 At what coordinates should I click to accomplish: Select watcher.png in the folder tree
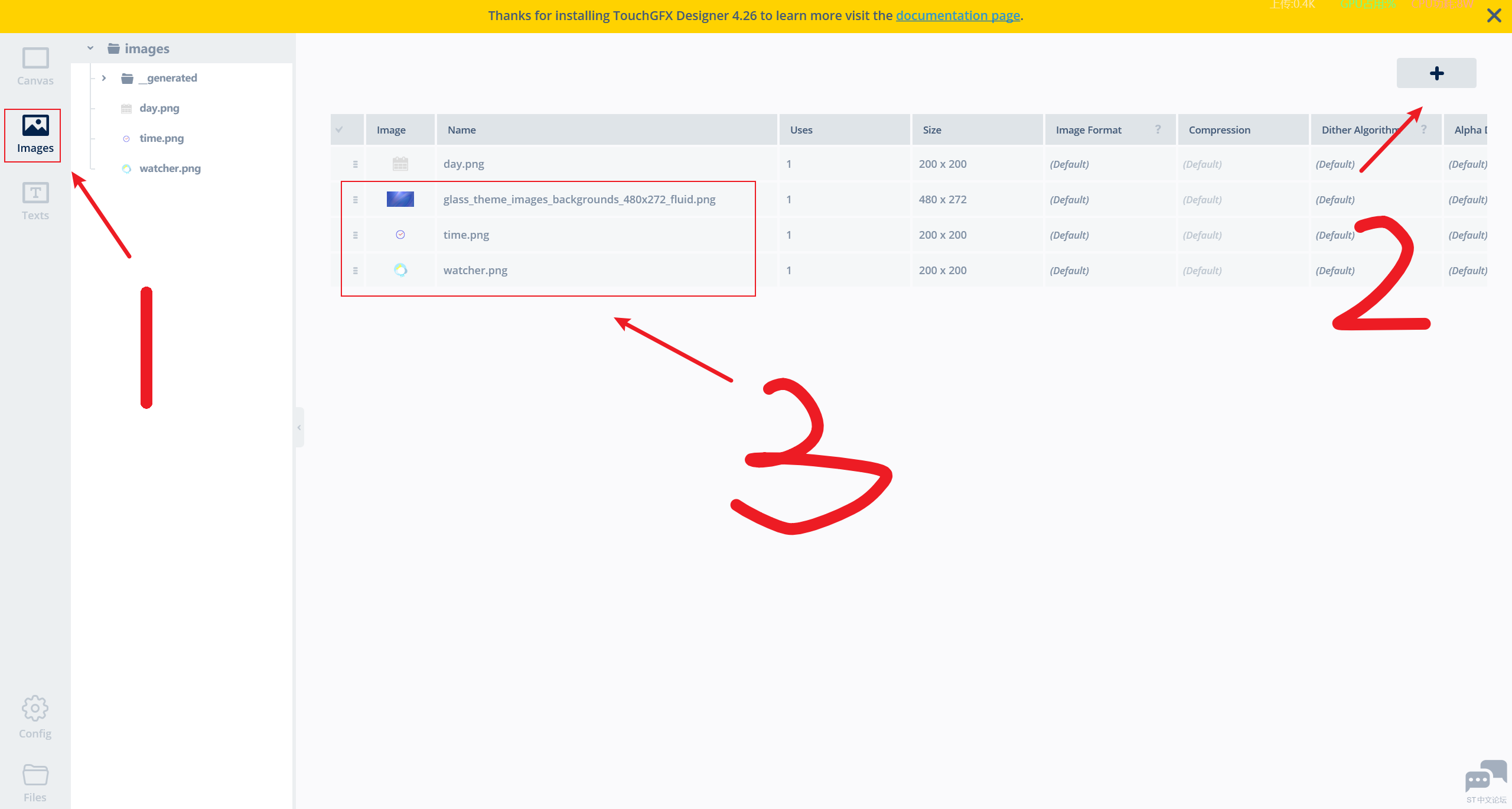point(170,168)
